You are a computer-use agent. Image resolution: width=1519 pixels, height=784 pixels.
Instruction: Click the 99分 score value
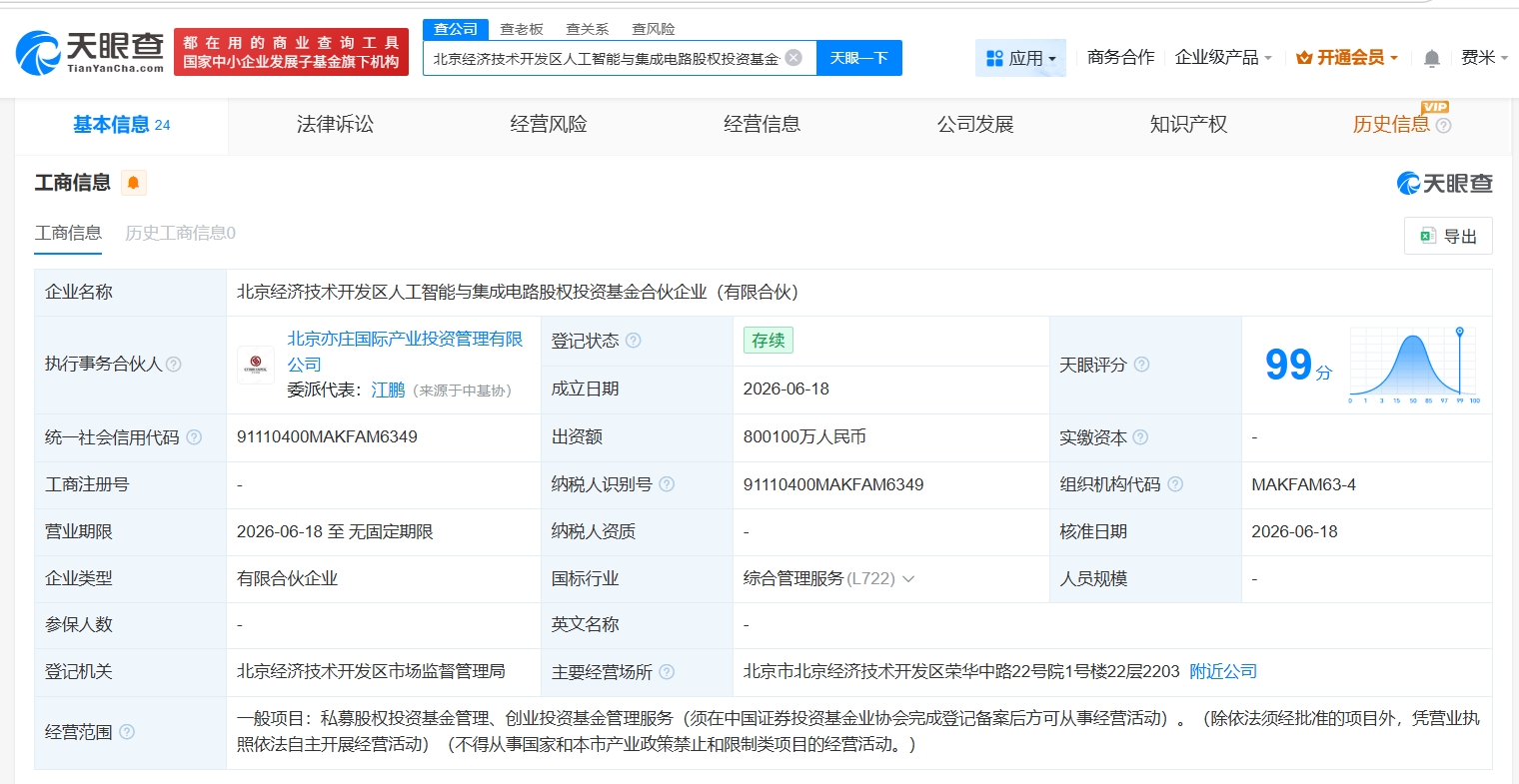(1298, 366)
